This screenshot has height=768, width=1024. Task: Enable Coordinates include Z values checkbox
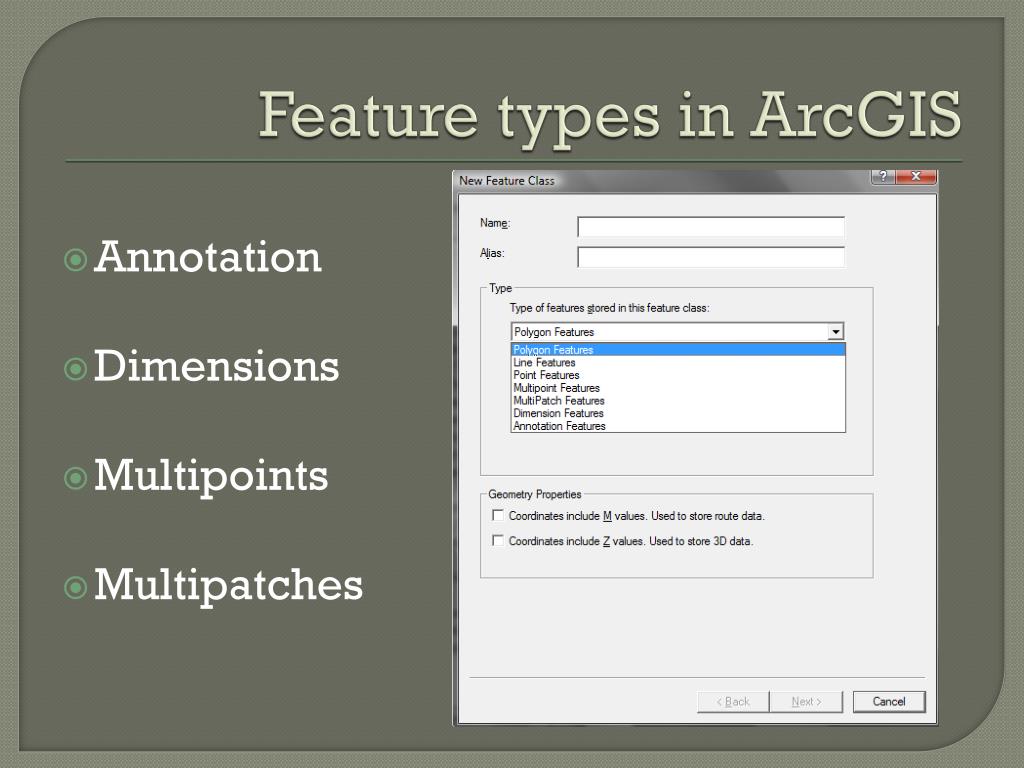tap(498, 540)
